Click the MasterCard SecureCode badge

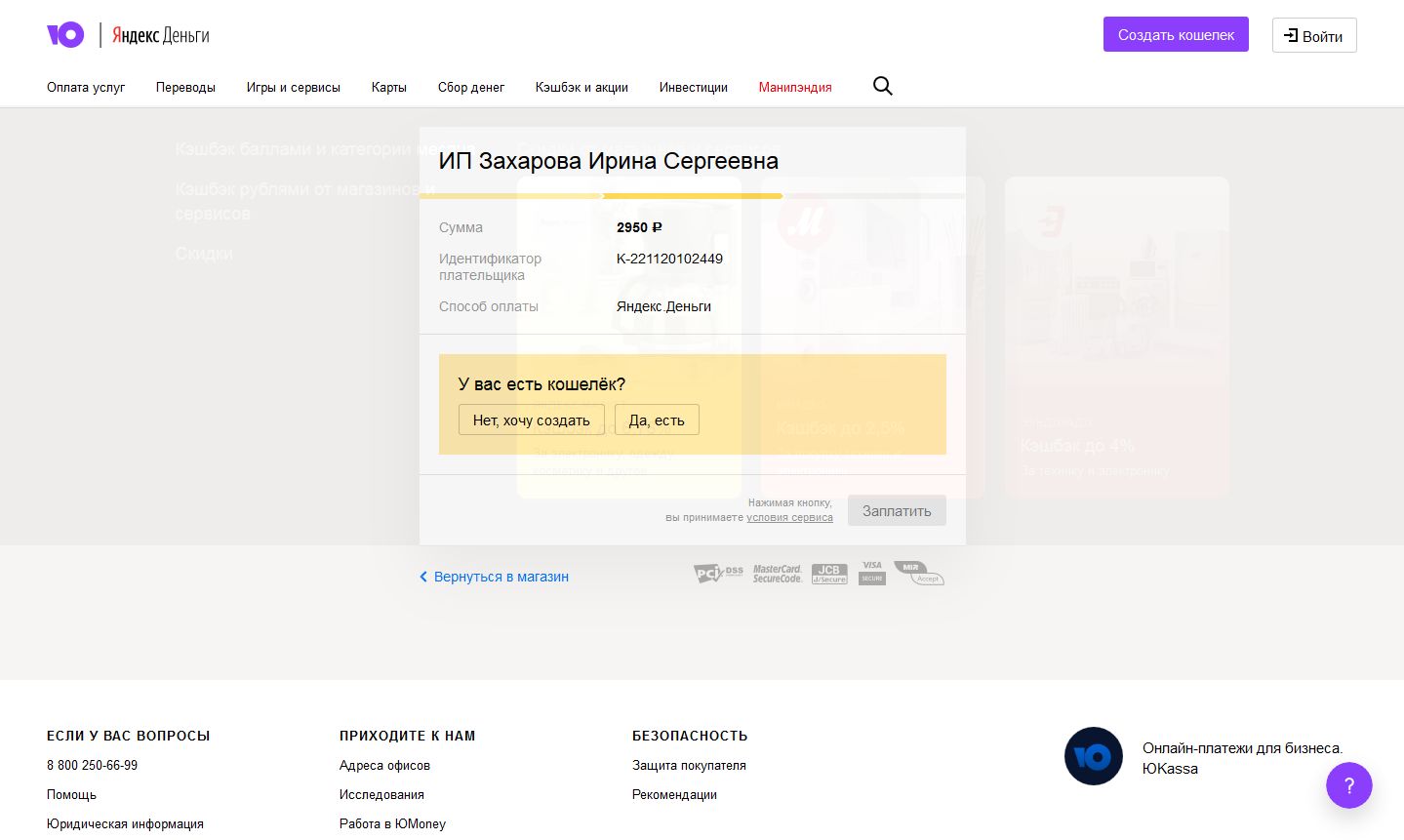[x=778, y=574]
